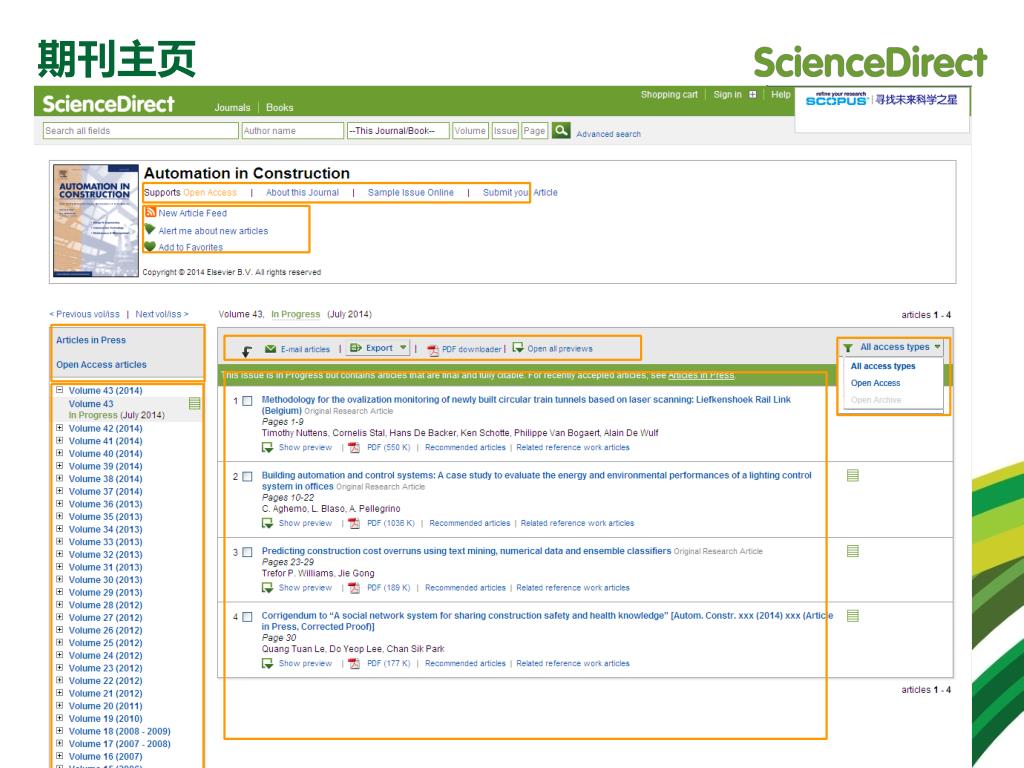Image resolution: width=1024 pixels, height=768 pixels.
Task: Open the Books menu
Action: pyautogui.click(x=280, y=108)
